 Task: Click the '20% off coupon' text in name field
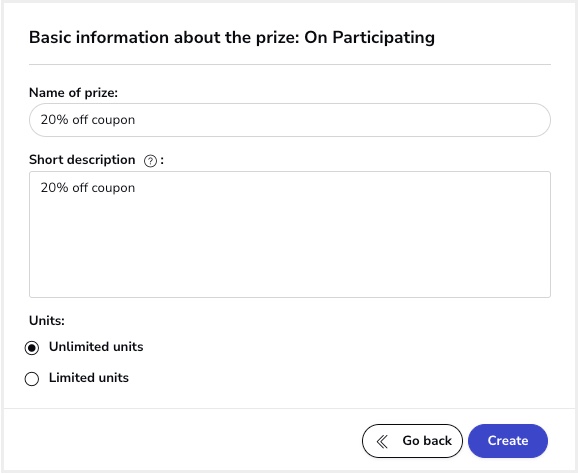coord(88,120)
